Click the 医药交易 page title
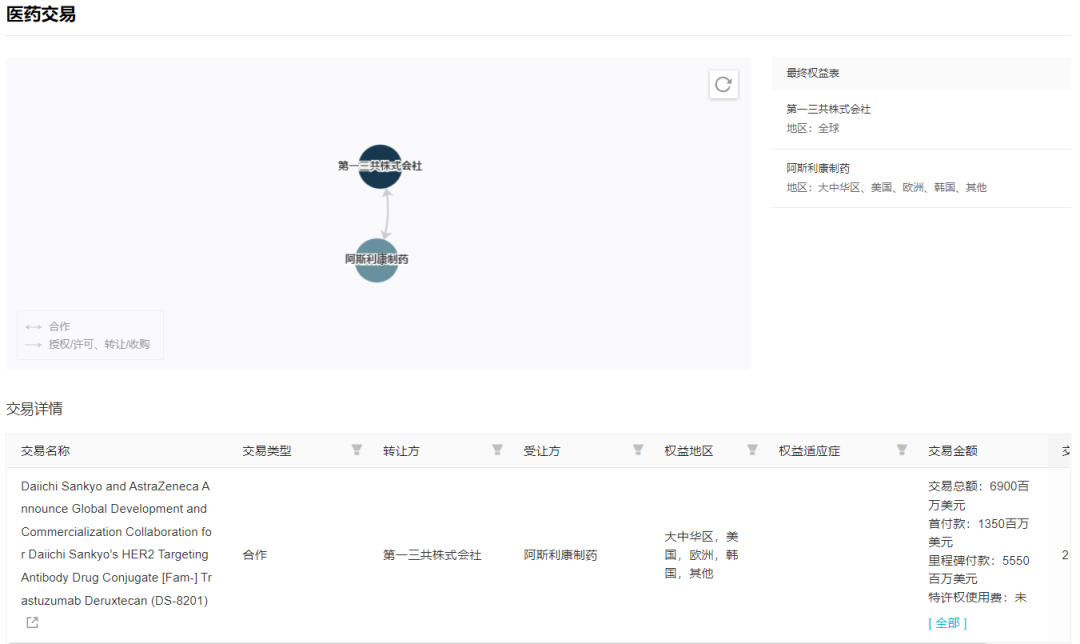 pos(41,14)
